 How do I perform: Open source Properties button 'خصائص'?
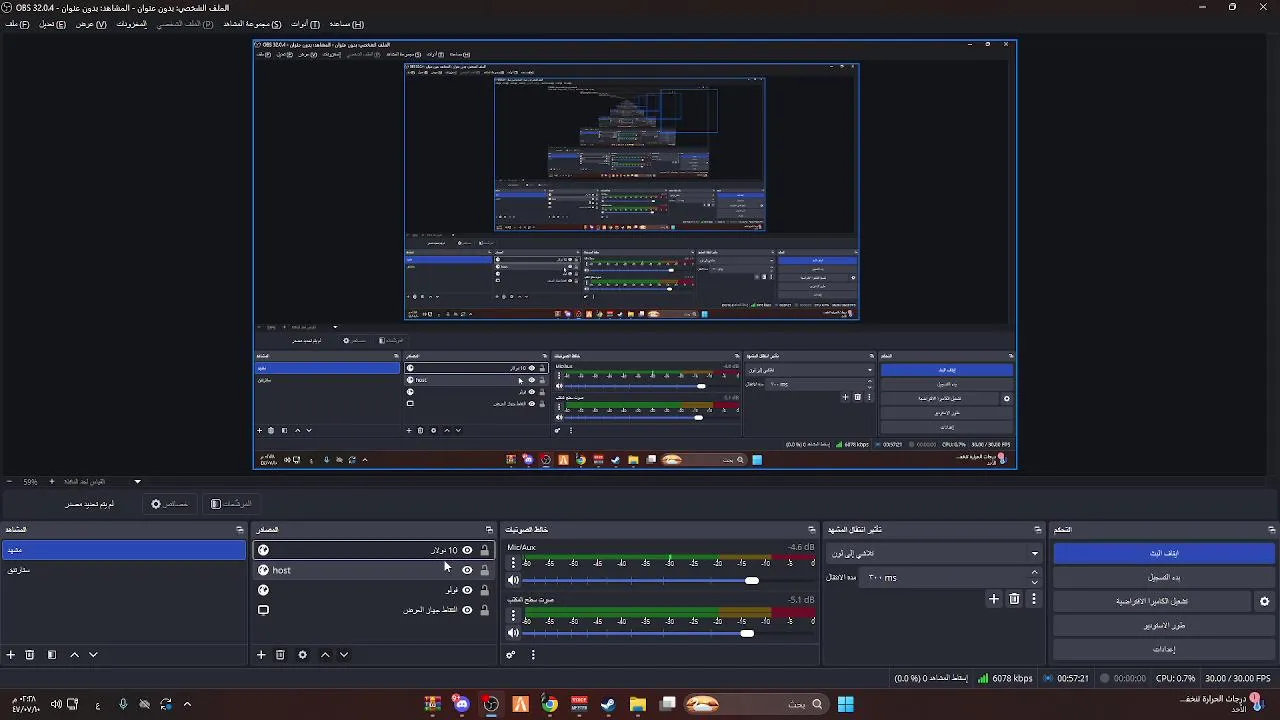point(169,504)
